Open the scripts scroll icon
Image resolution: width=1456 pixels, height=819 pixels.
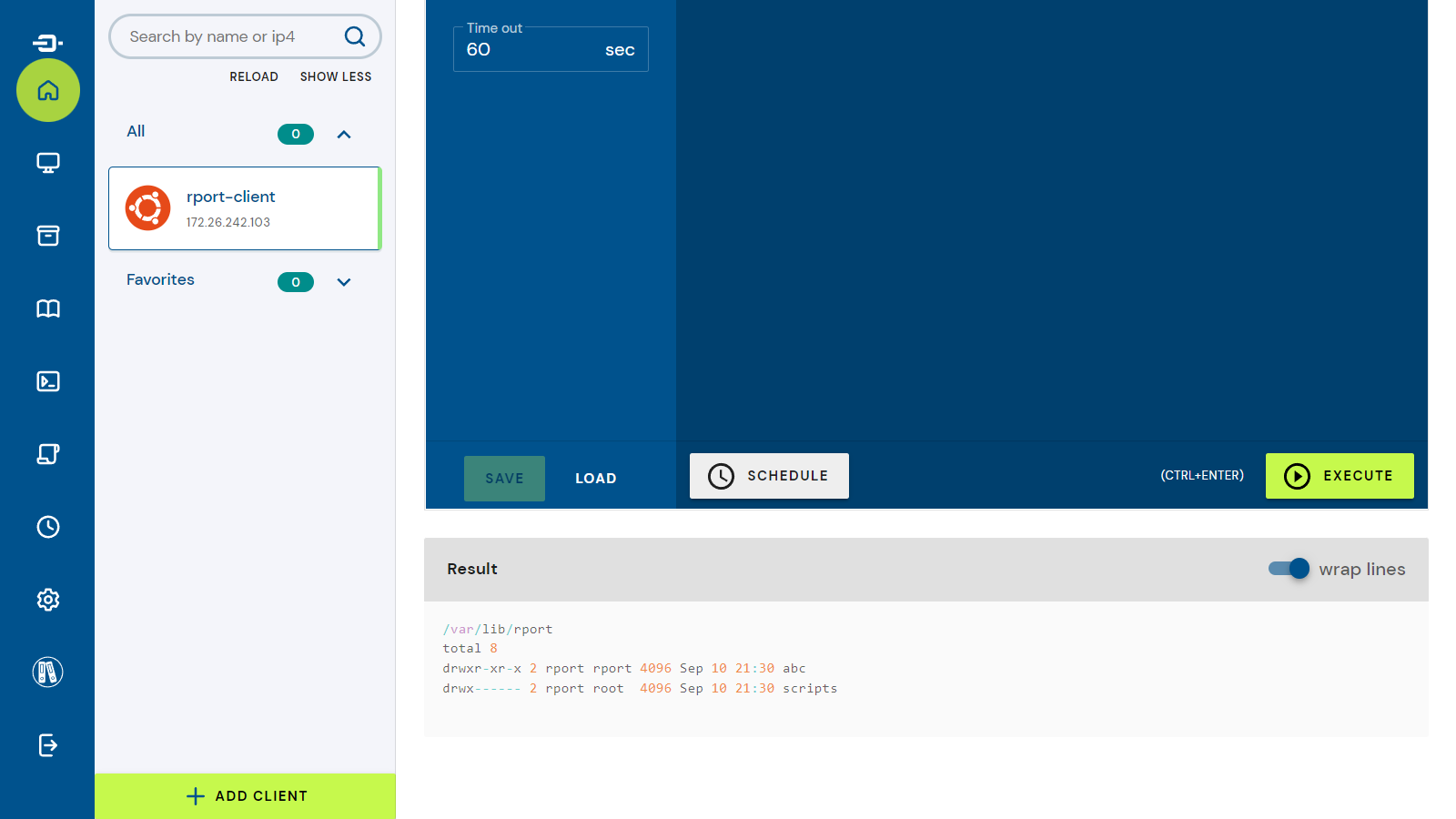pyautogui.click(x=48, y=454)
